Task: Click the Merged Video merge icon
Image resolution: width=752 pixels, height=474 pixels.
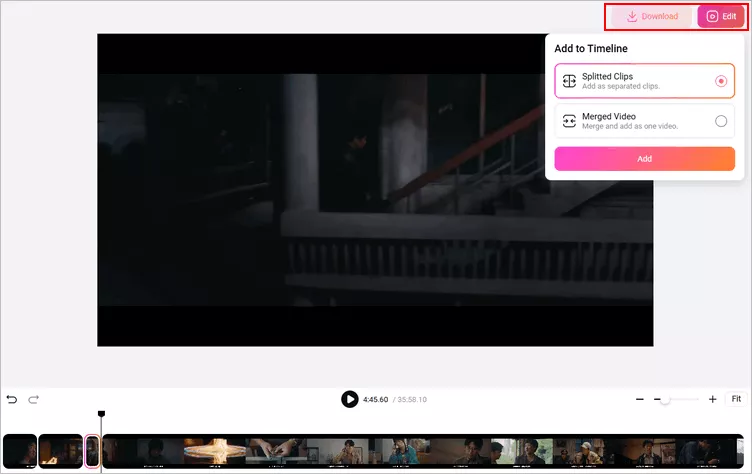Action: (569, 121)
